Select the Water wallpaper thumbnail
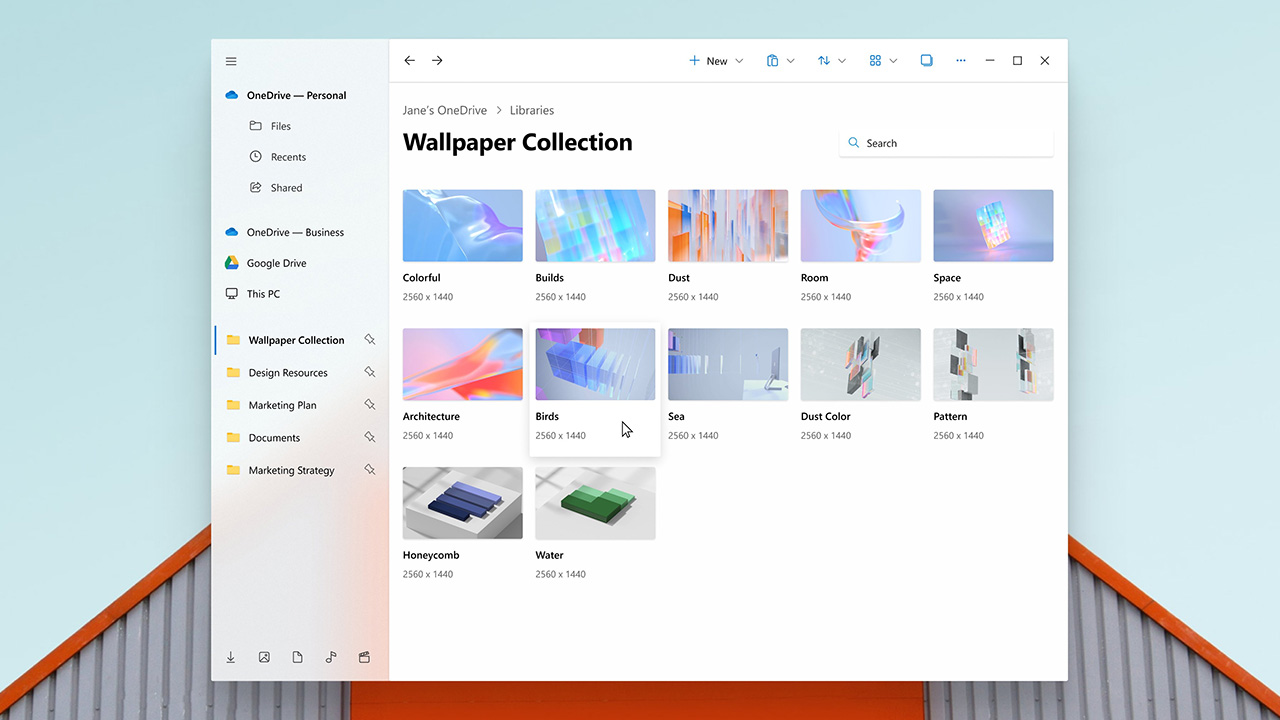This screenshot has width=1280, height=720. pyautogui.click(x=595, y=503)
